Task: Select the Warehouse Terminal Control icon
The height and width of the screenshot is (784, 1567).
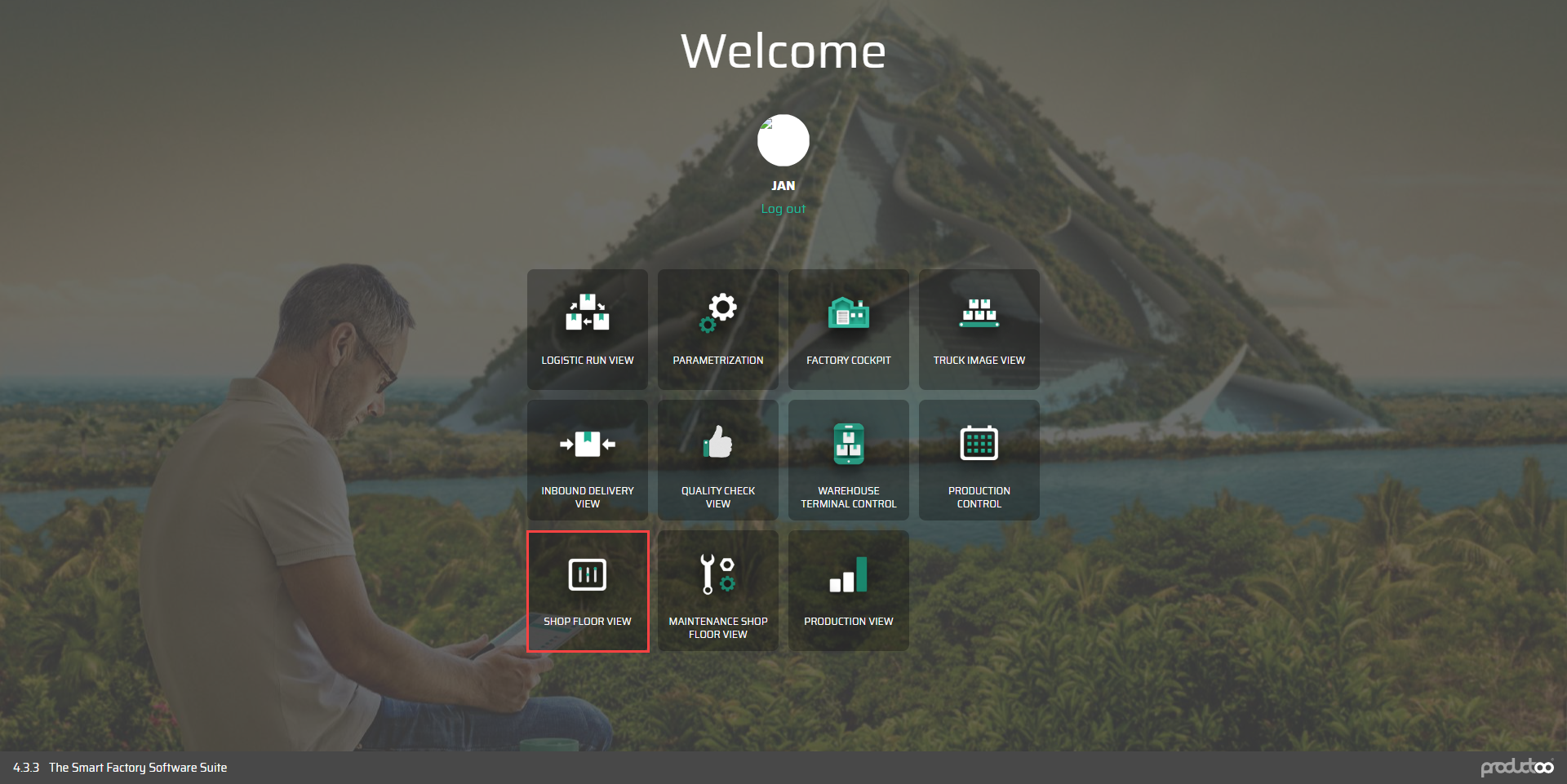Action: point(848,443)
